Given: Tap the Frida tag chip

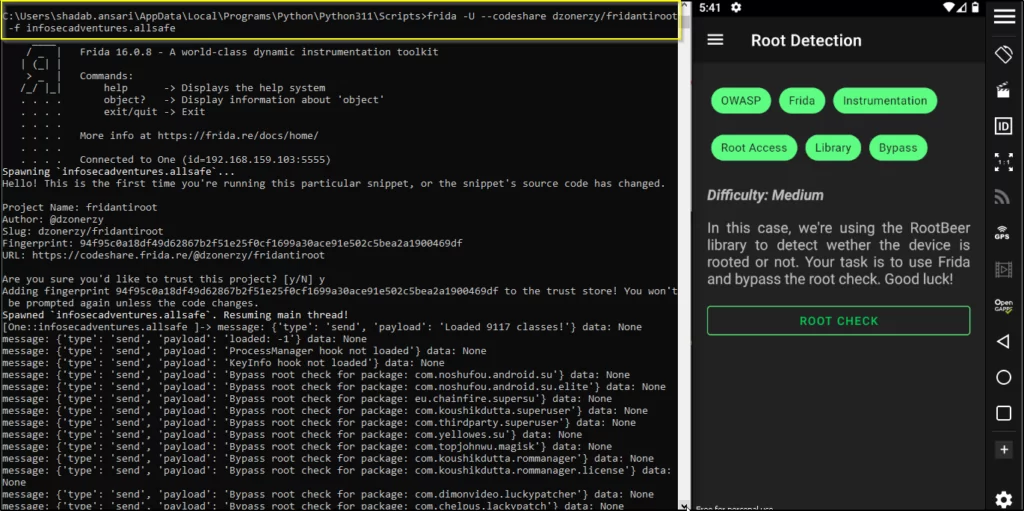Looking at the screenshot, I should coord(802,101).
